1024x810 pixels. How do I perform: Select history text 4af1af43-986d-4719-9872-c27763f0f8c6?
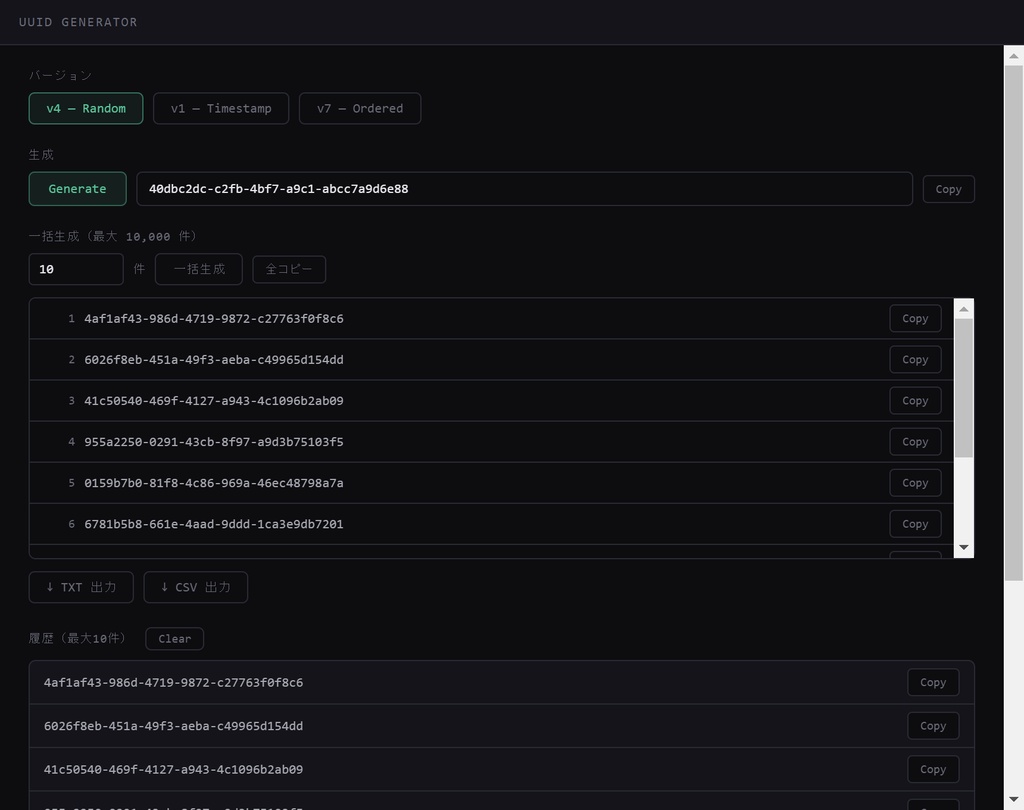[173, 683]
